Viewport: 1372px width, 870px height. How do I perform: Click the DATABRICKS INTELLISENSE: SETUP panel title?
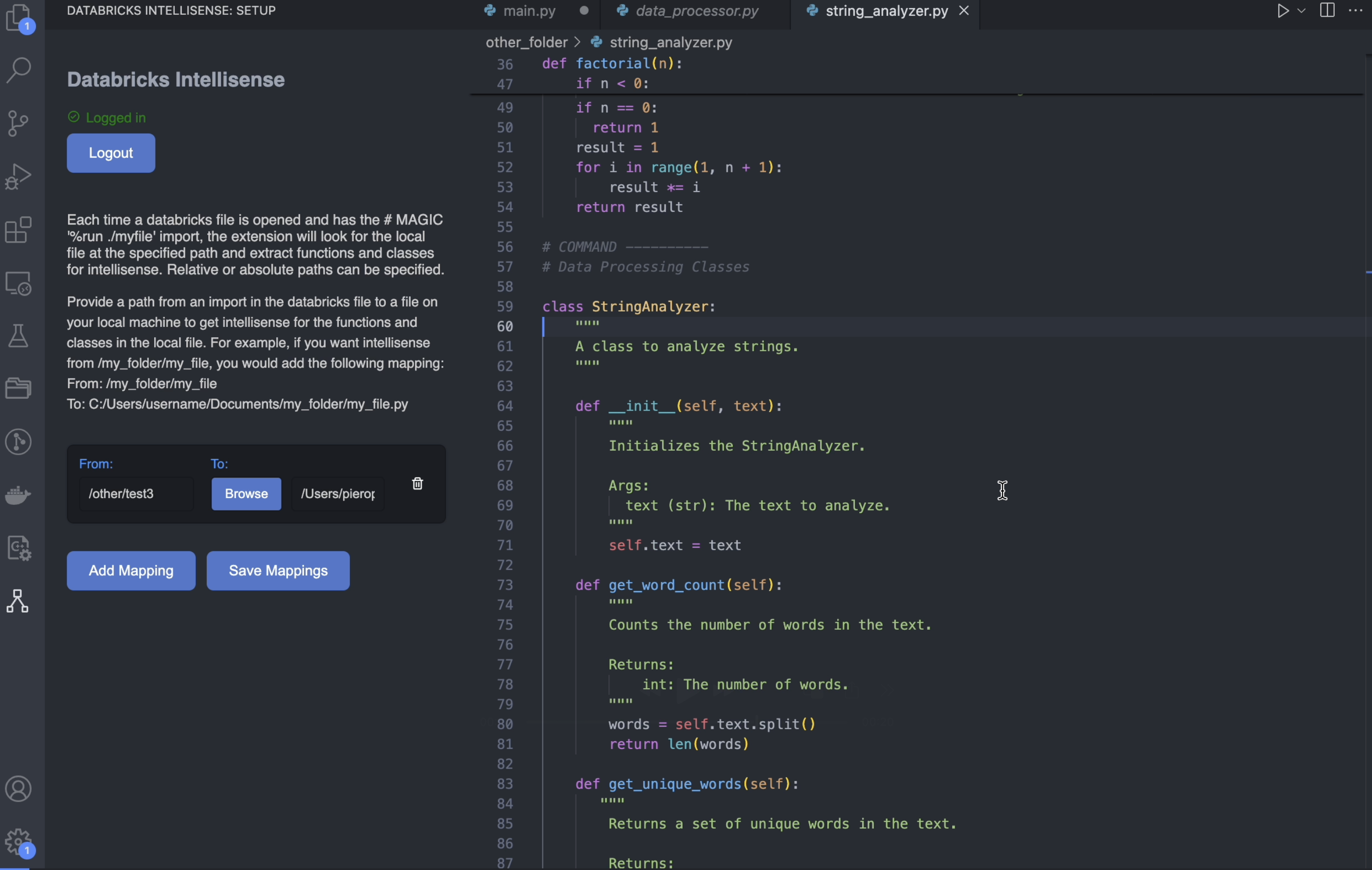click(x=171, y=11)
